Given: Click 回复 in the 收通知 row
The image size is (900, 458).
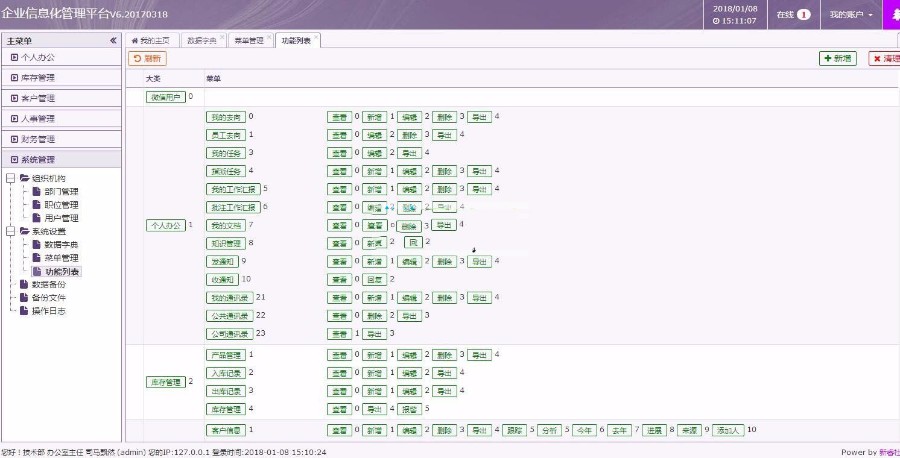Looking at the screenshot, I should tap(374, 280).
